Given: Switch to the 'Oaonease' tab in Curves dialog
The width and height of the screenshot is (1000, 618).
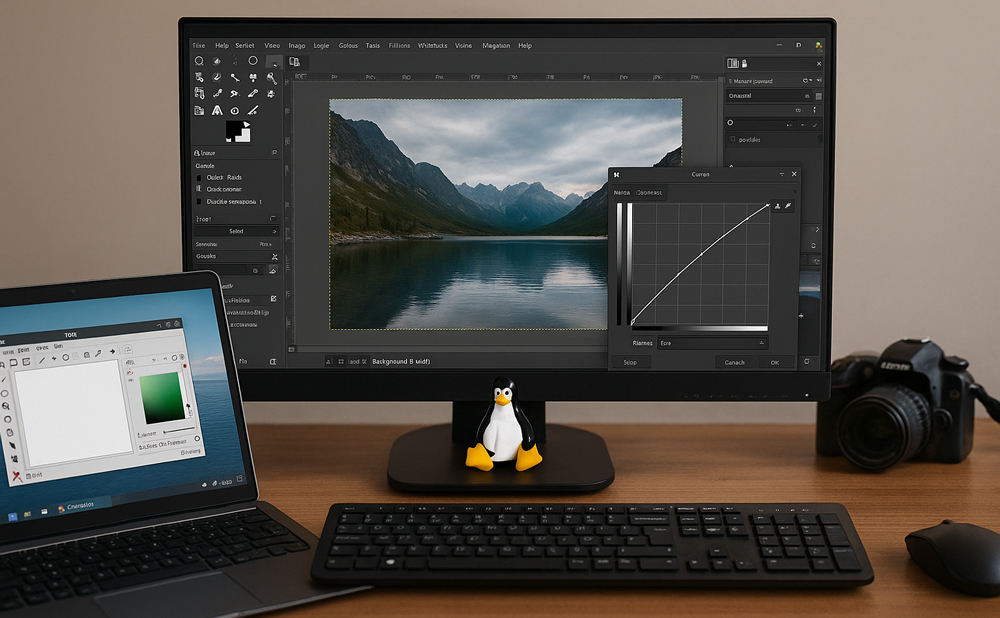Looking at the screenshot, I should (x=650, y=193).
